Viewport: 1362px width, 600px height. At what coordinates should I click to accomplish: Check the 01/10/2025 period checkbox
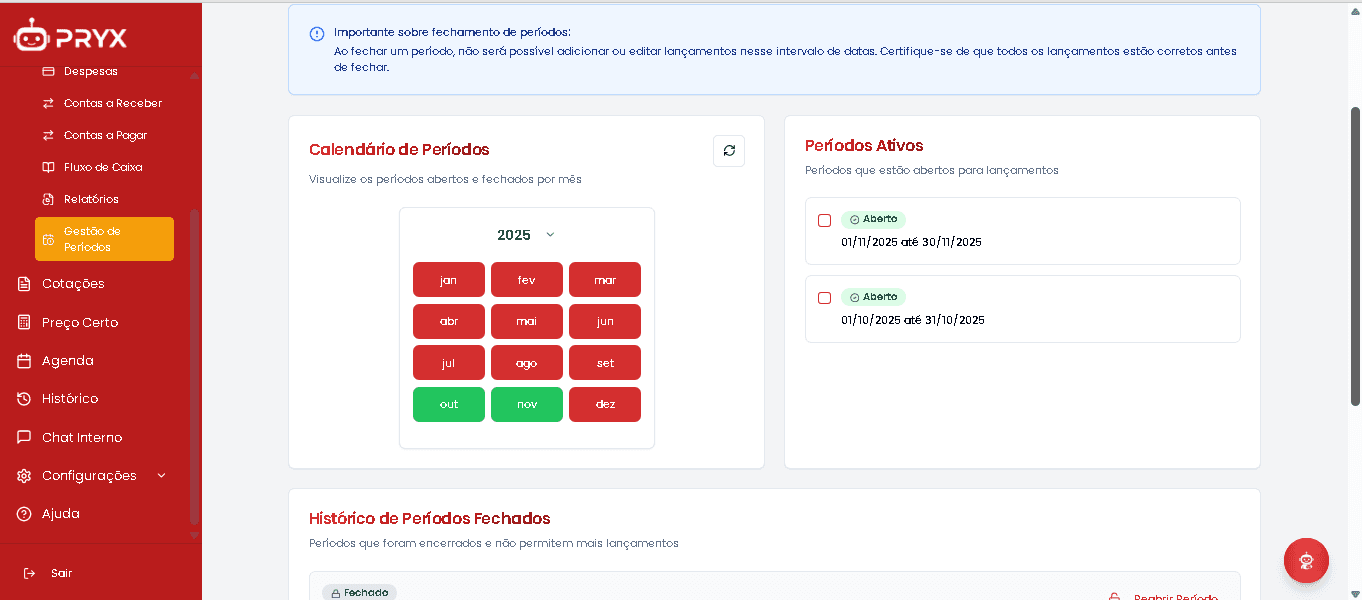click(x=824, y=297)
